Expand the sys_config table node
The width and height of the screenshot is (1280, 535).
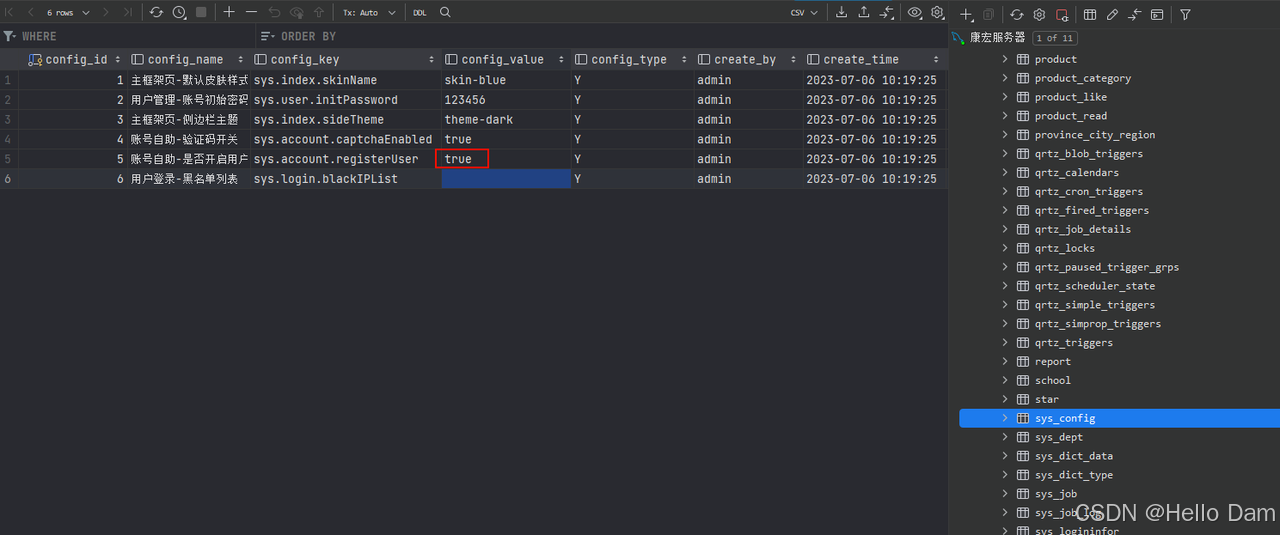coord(1006,418)
